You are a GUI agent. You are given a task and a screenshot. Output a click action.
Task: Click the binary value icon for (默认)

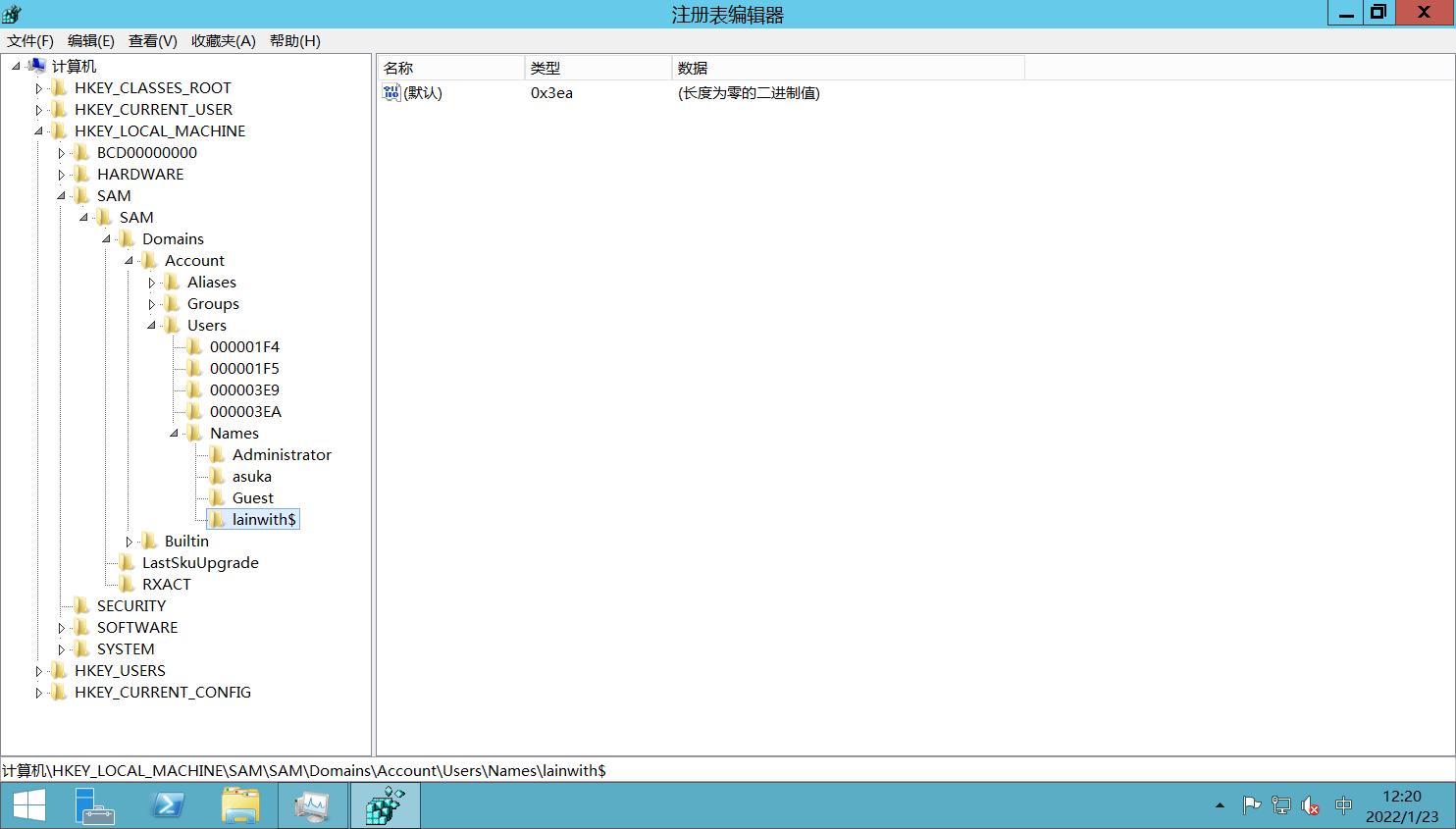(391, 92)
